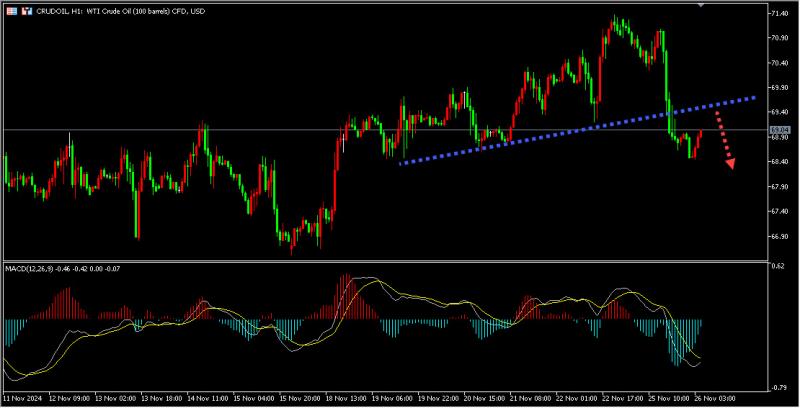This screenshot has height=408, width=800.
Task: Click the 15 Nov 04:00 time label
Action: tap(254, 398)
